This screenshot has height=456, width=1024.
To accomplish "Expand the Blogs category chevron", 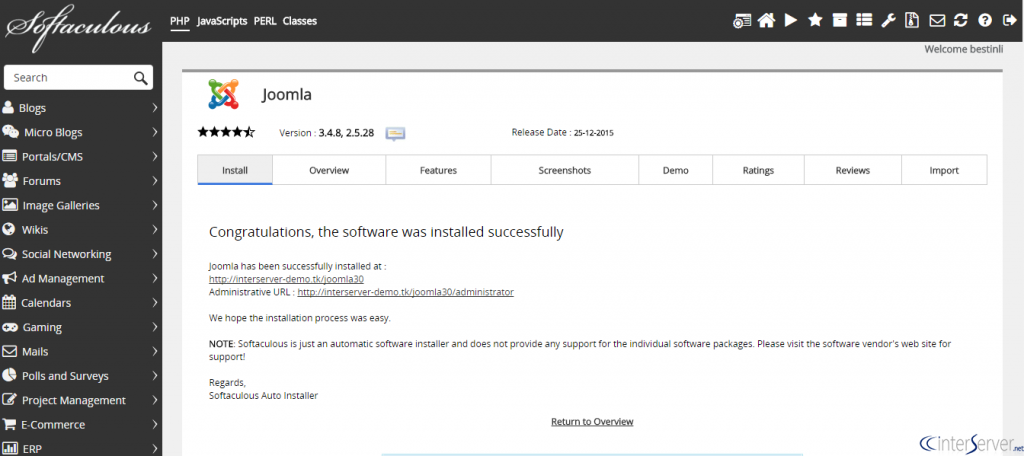I will (x=155, y=108).
